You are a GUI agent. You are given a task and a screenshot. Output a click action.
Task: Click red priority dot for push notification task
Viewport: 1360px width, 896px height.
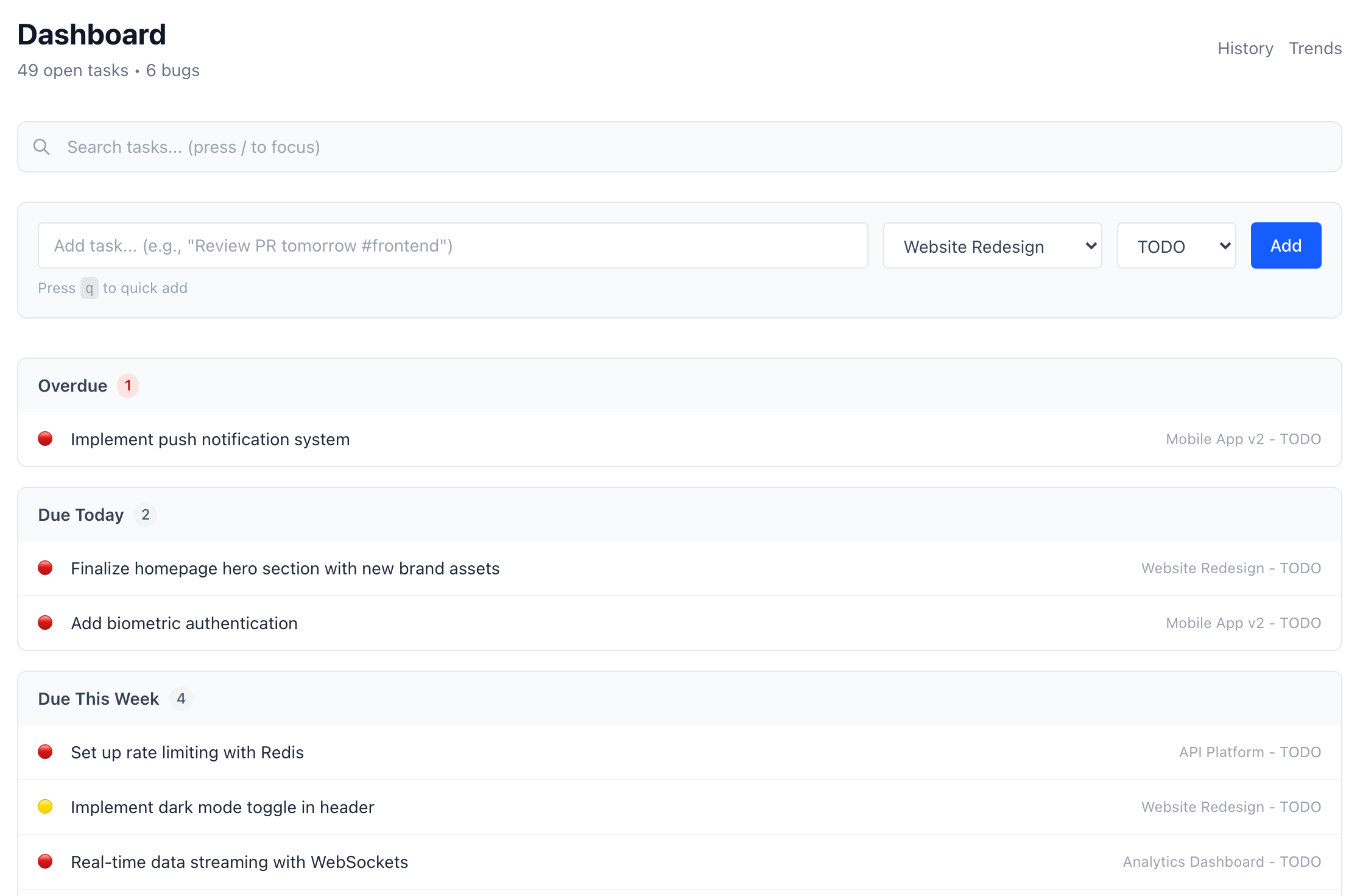[x=45, y=439]
